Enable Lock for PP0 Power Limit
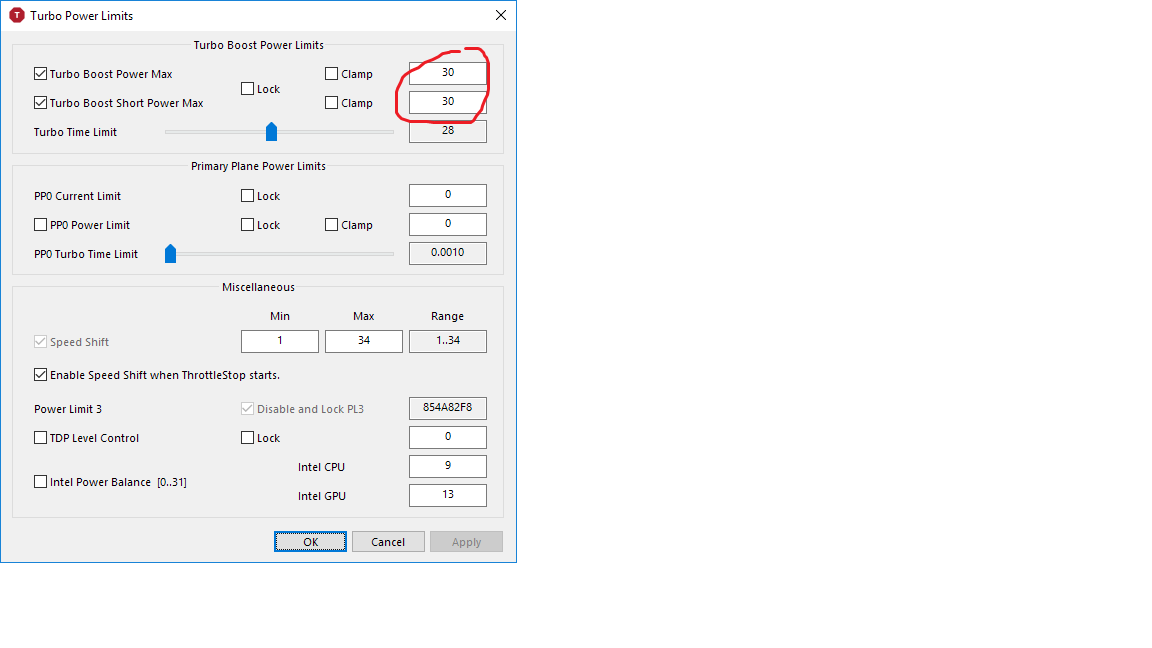Screen dimensions: 1152x648 coord(248,225)
